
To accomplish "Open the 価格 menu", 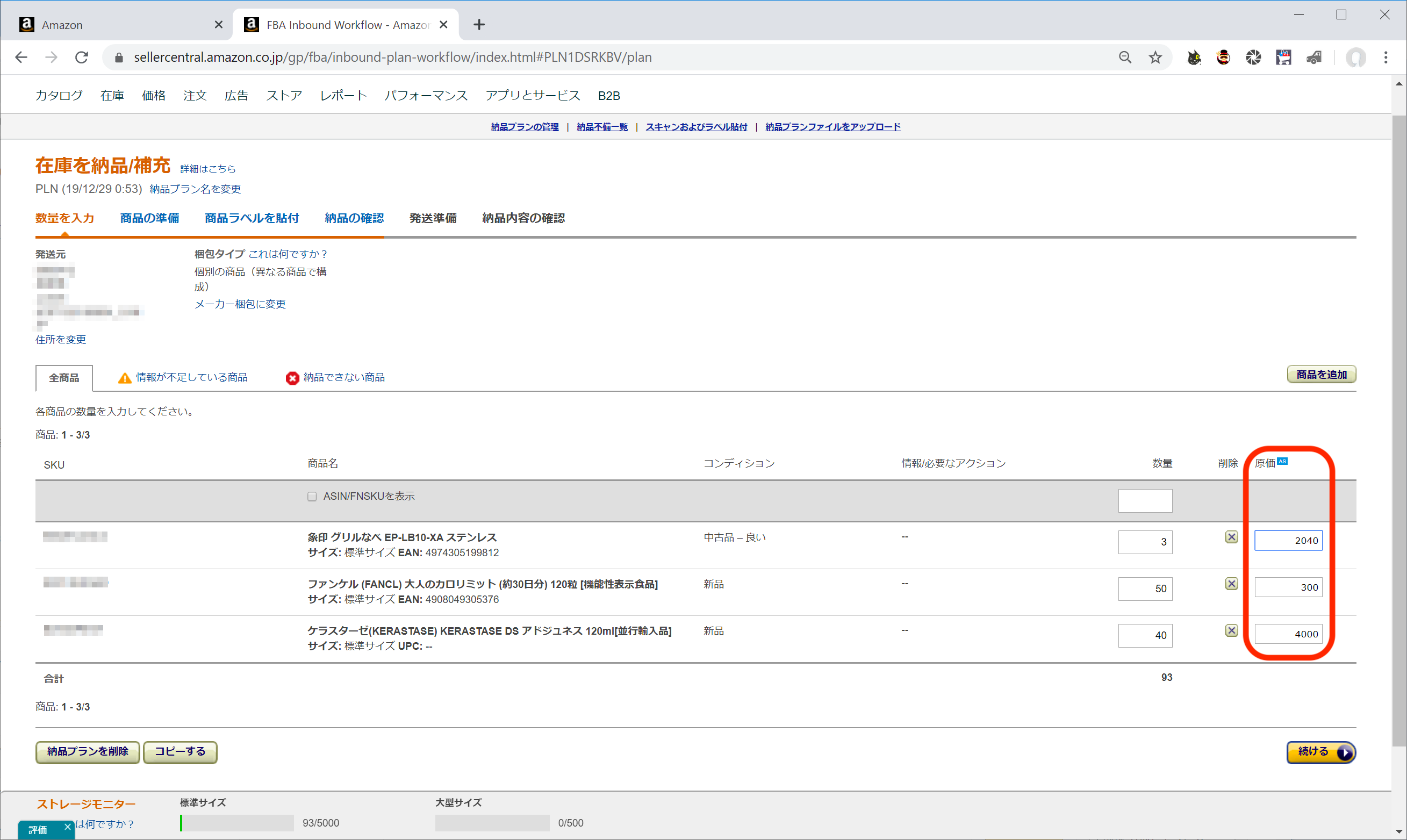I will click(x=153, y=95).
